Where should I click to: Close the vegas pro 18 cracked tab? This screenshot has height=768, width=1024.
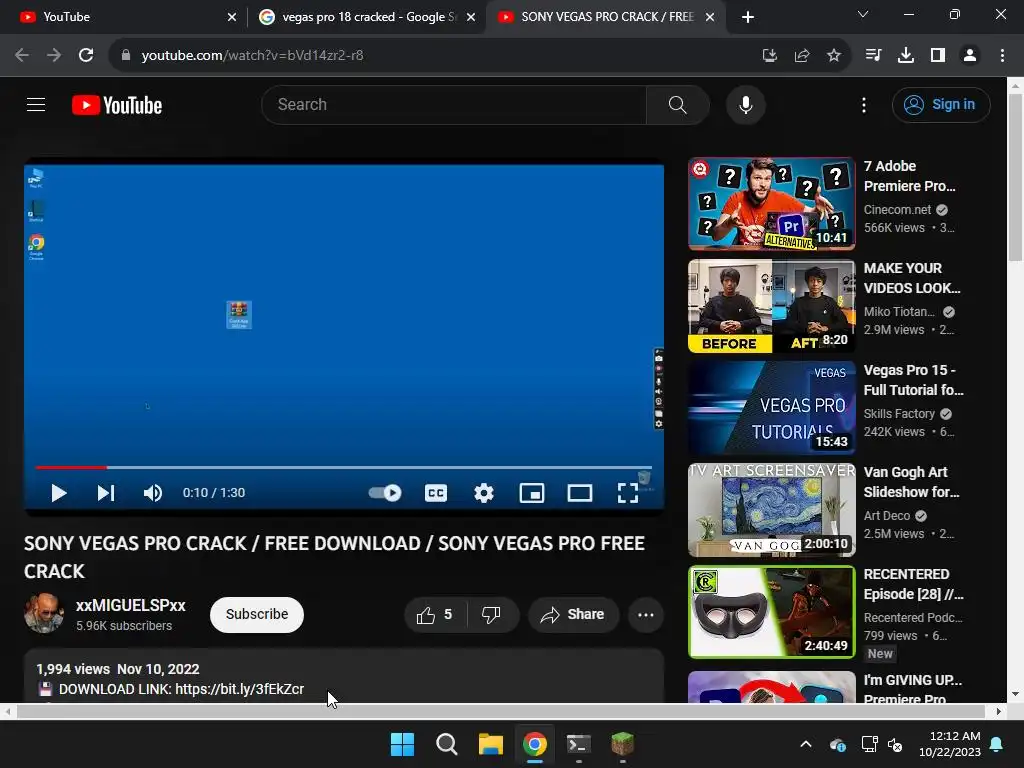pyautogui.click(x=471, y=17)
